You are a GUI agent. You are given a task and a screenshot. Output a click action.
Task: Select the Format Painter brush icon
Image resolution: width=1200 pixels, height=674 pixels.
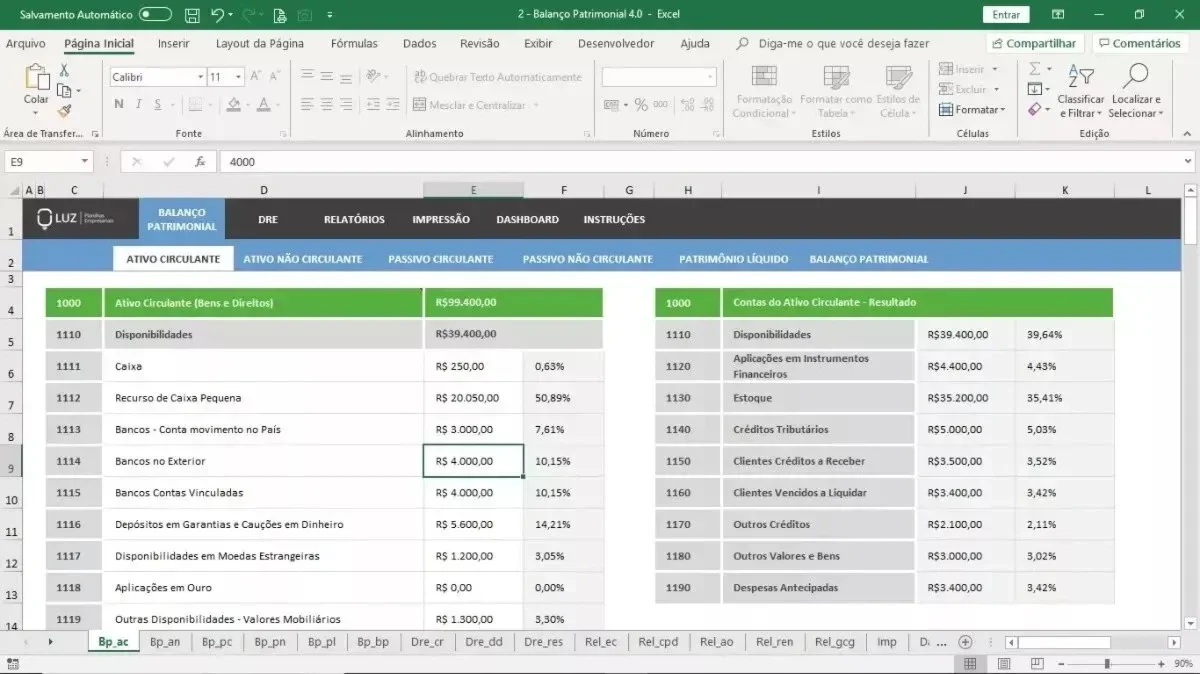[x=65, y=112]
